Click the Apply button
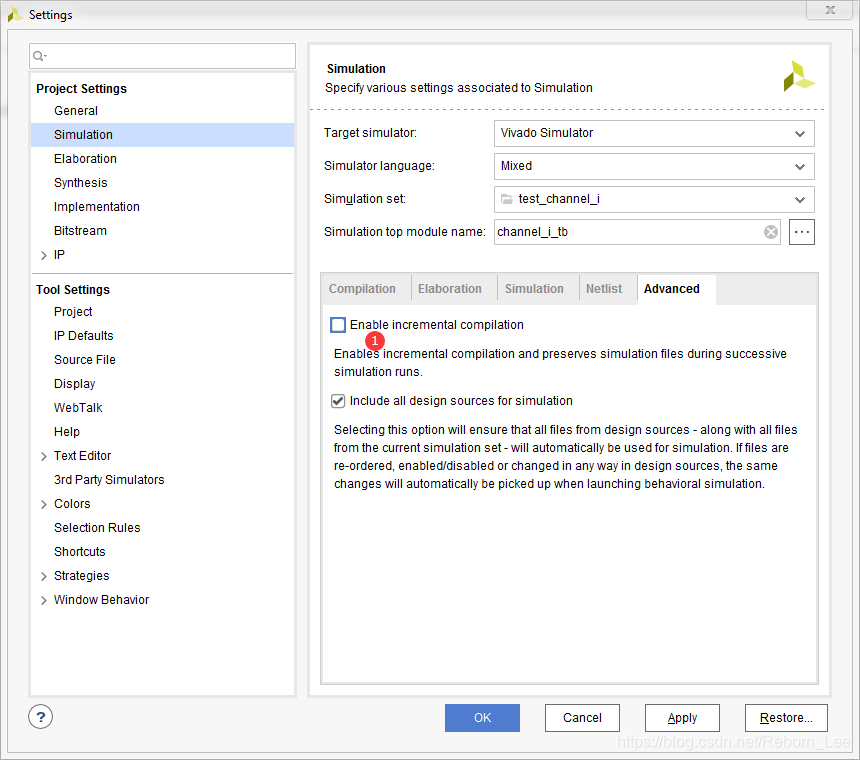The width and height of the screenshot is (860, 760). (682, 718)
